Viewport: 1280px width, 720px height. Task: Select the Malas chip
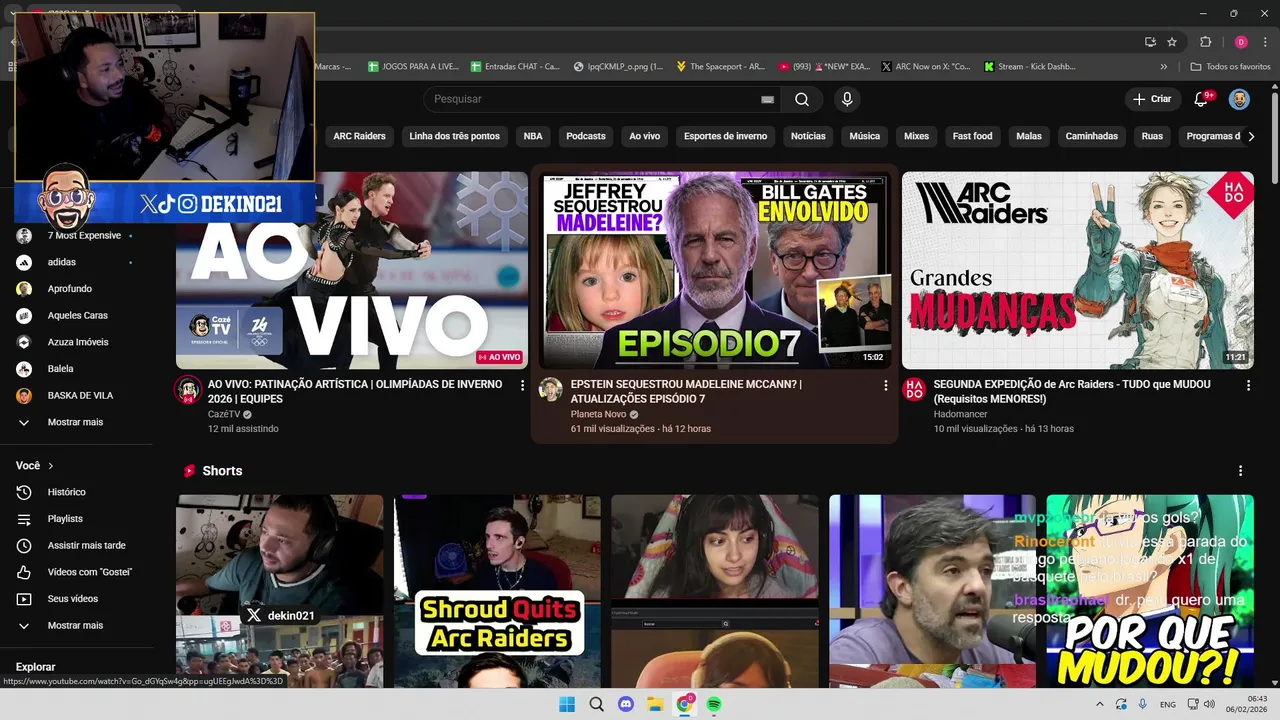tap(1029, 136)
